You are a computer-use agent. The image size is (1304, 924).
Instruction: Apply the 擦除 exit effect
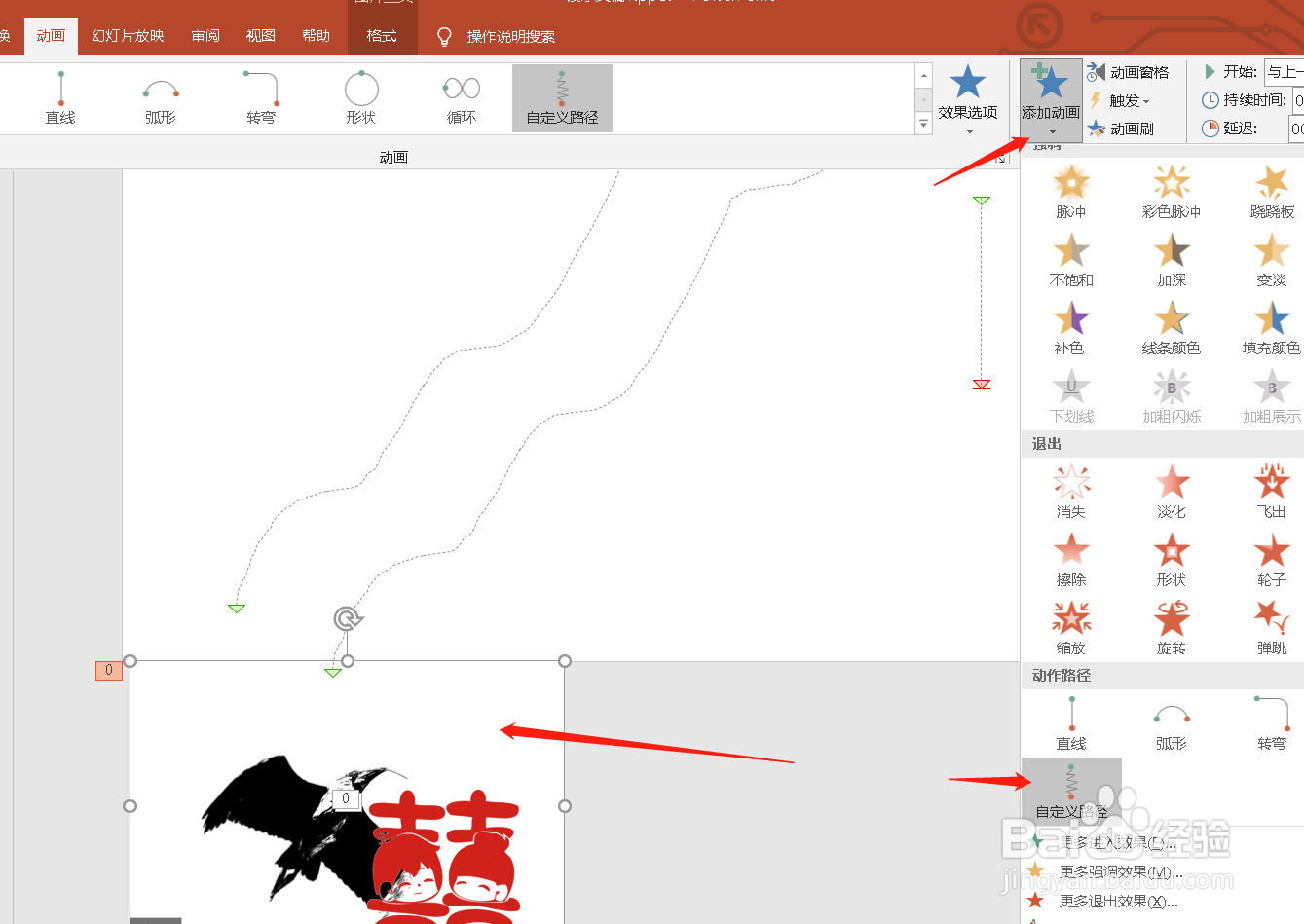click(x=1071, y=560)
